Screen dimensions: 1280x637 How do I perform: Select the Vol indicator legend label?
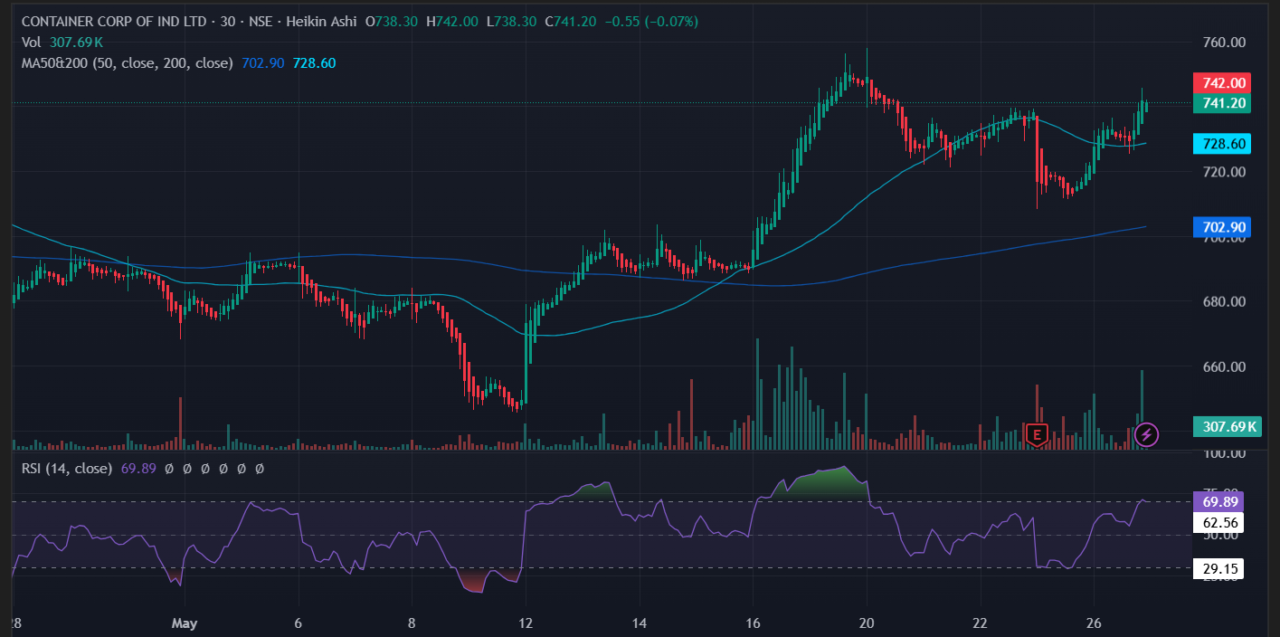pyautogui.click(x=31, y=42)
